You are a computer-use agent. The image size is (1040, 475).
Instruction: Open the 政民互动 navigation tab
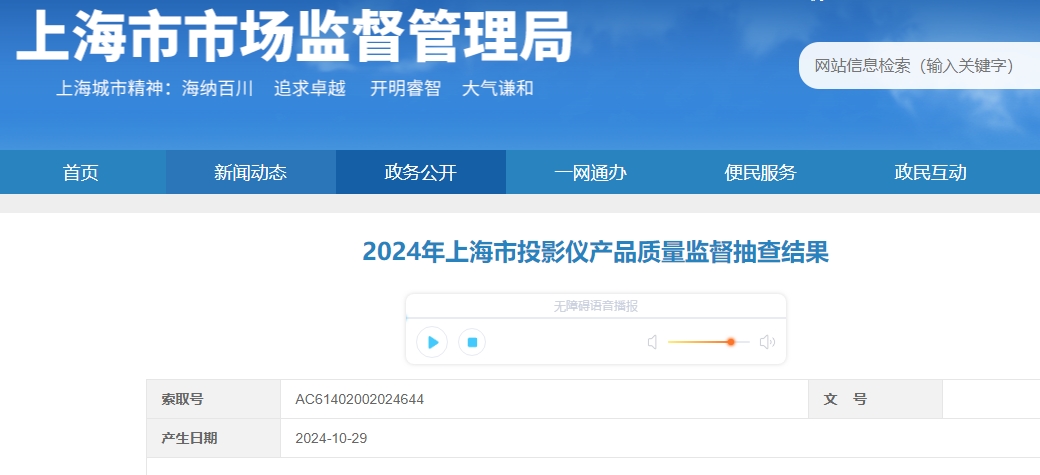[931, 172]
